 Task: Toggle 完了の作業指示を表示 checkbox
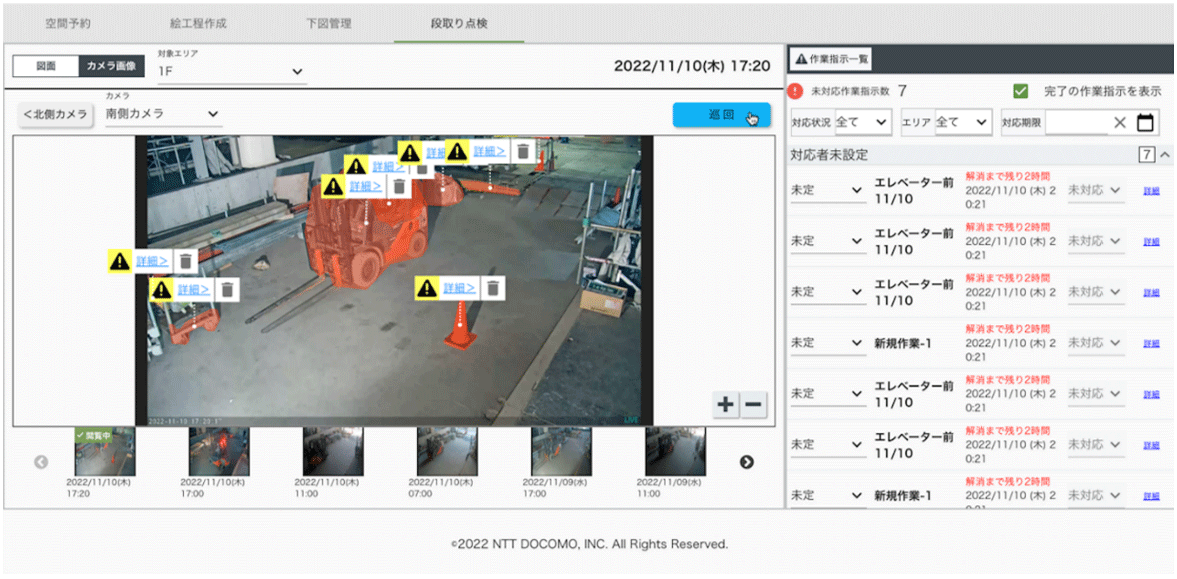pos(1020,91)
